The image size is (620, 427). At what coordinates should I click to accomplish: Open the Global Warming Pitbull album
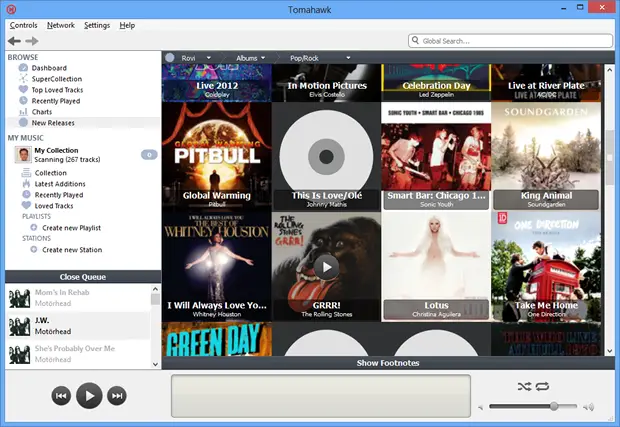(x=217, y=156)
